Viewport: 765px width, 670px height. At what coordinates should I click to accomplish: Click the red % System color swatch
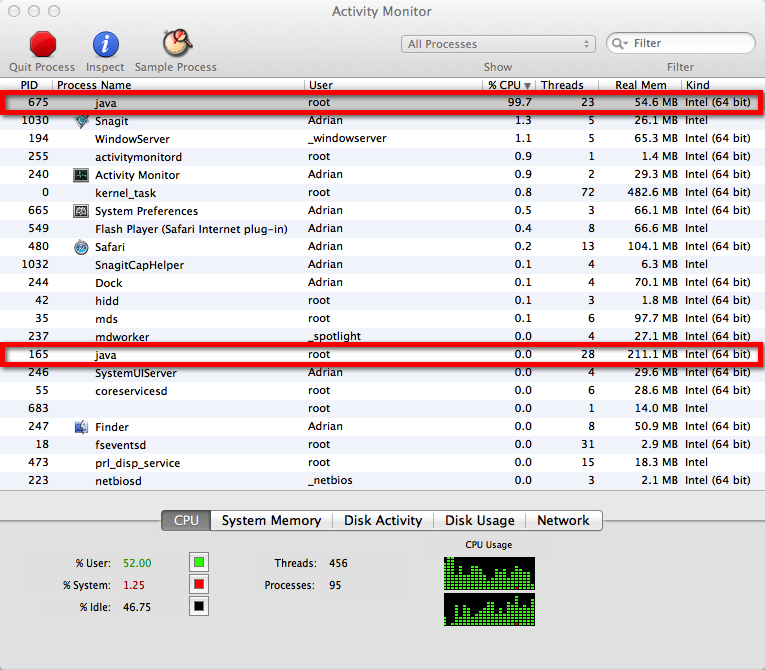[199, 584]
